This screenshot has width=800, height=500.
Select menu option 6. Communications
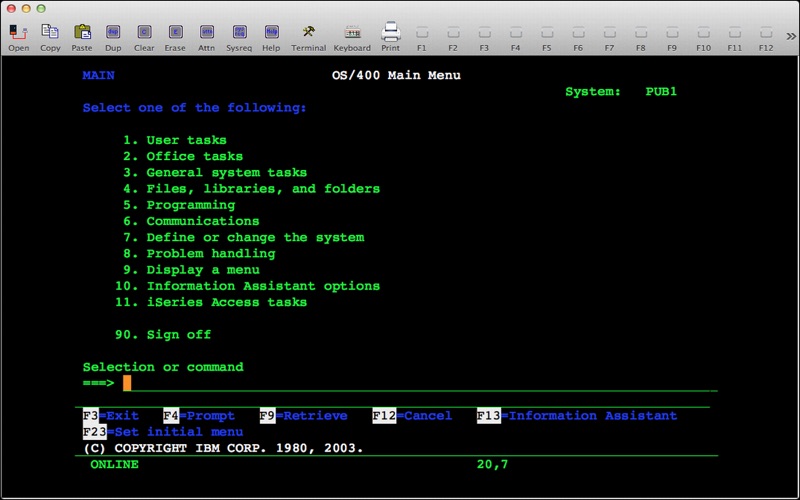pyautogui.click(x=191, y=221)
